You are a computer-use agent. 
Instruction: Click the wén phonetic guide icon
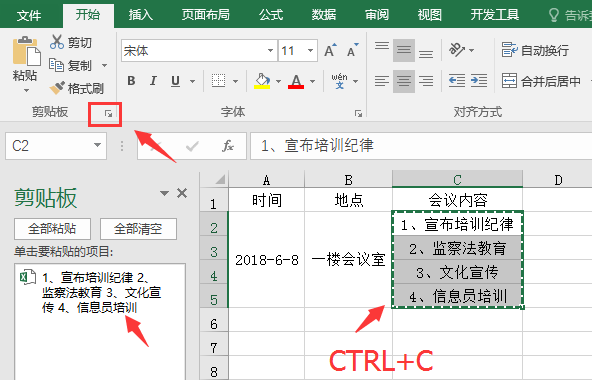pos(339,81)
